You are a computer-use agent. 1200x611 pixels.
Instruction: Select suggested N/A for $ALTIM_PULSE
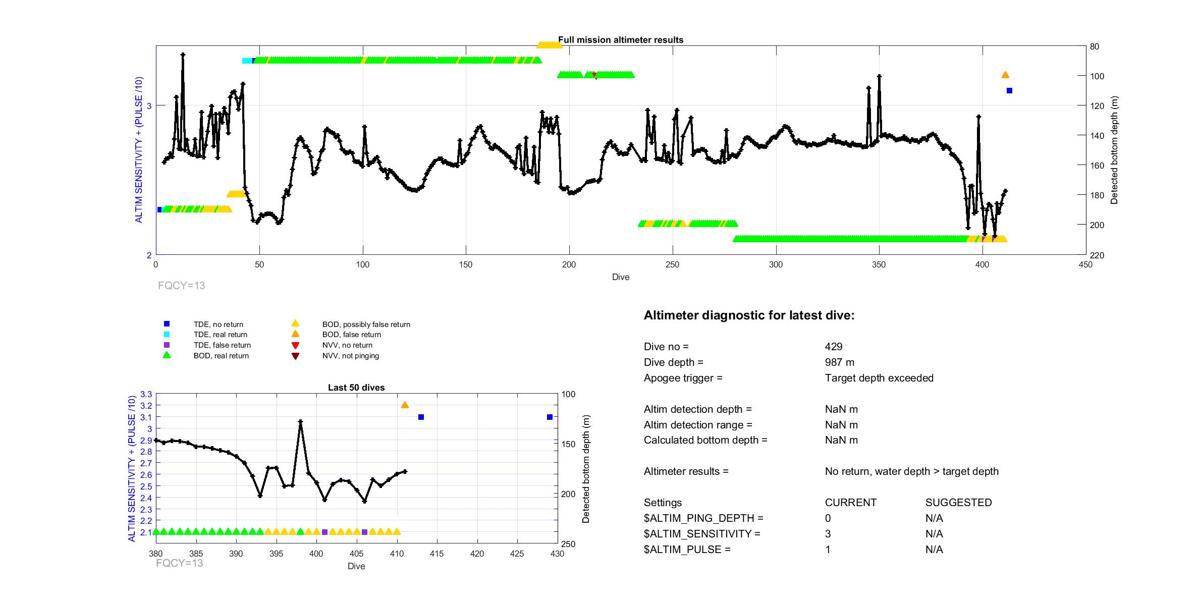pos(935,549)
